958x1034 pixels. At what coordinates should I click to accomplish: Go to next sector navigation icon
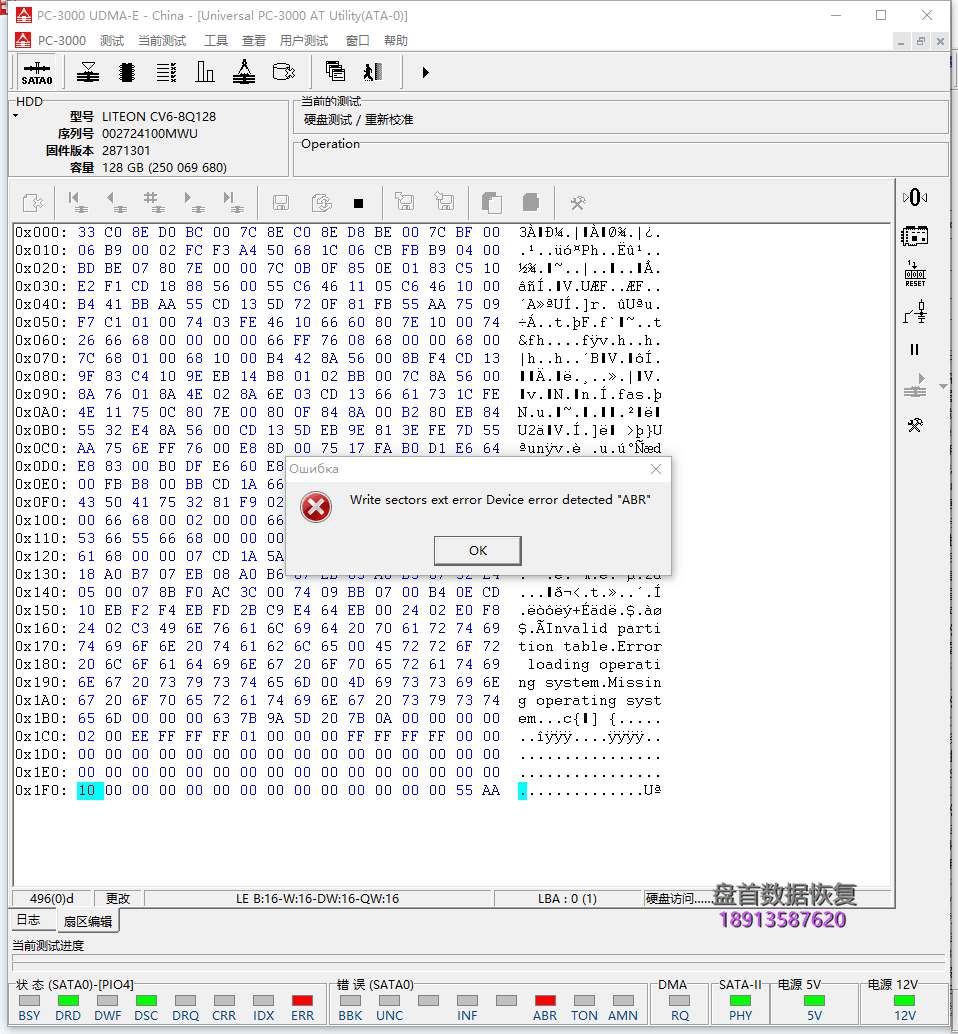click(193, 202)
